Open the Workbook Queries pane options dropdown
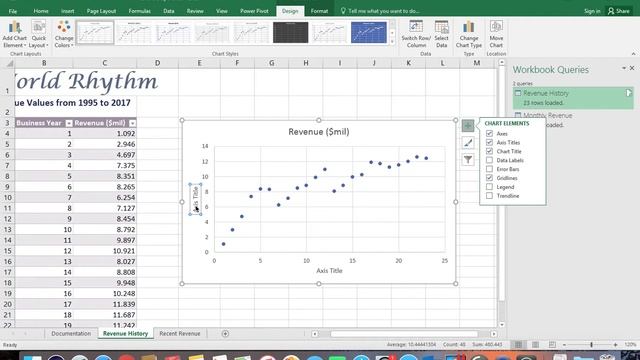The image size is (640, 360). [624, 68]
